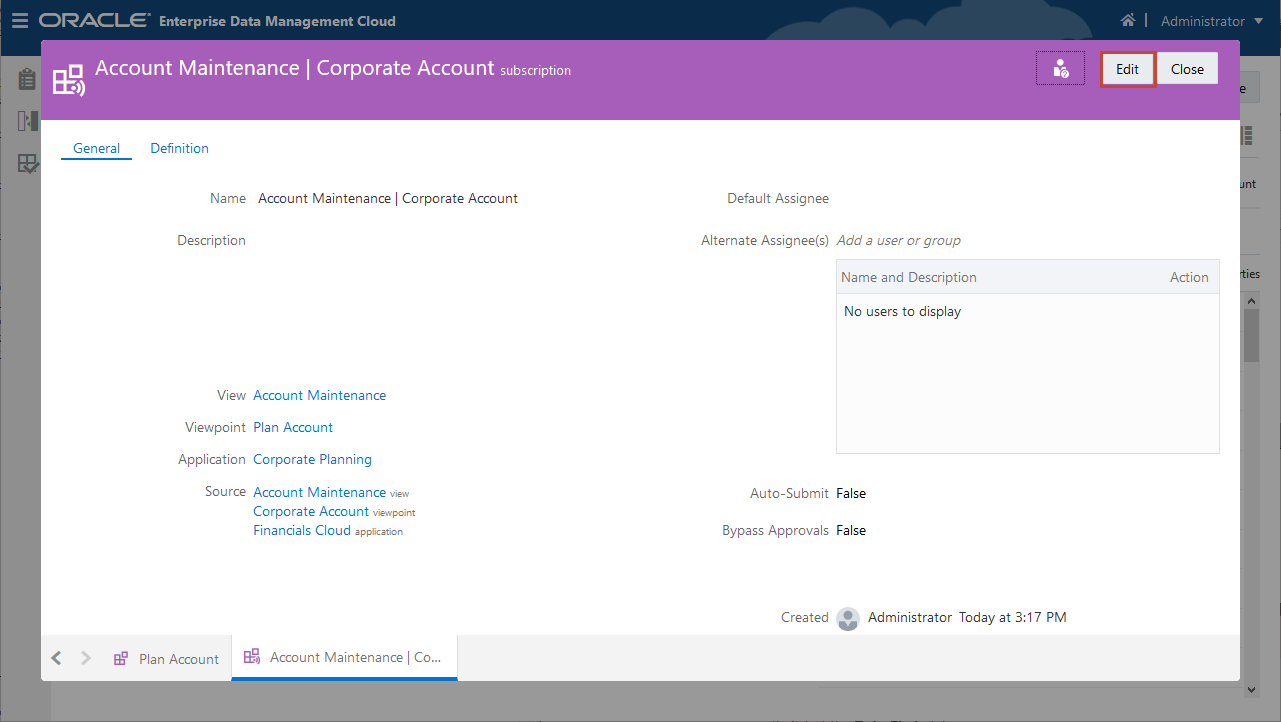Switch to the Definition tab
The height and width of the screenshot is (722, 1281).
[179, 148]
